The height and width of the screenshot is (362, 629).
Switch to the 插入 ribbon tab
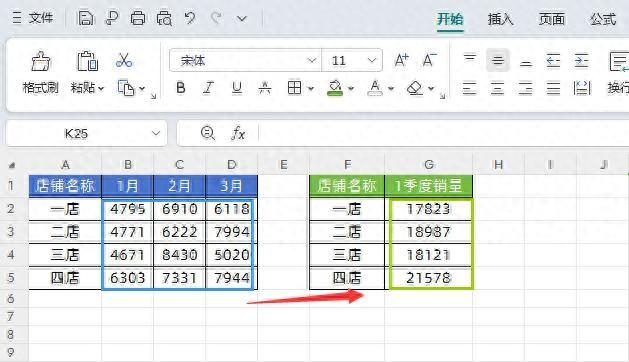[501, 19]
